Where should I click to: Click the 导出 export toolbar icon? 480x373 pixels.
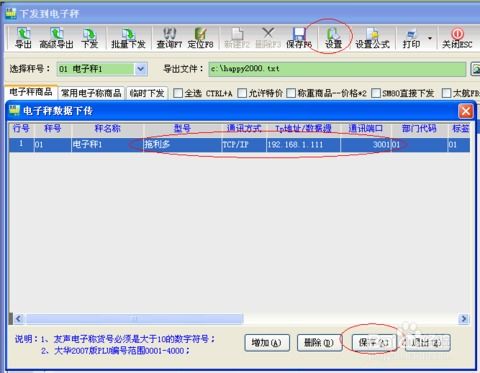[x=23, y=38]
